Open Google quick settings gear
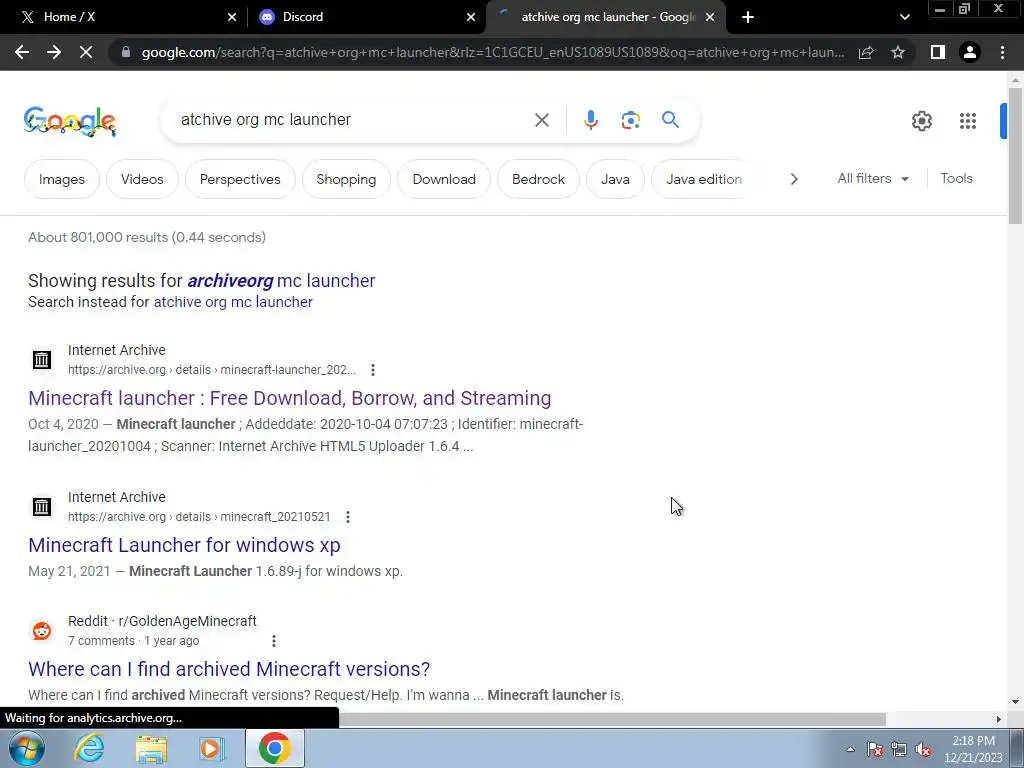The image size is (1024, 768). click(921, 121)
